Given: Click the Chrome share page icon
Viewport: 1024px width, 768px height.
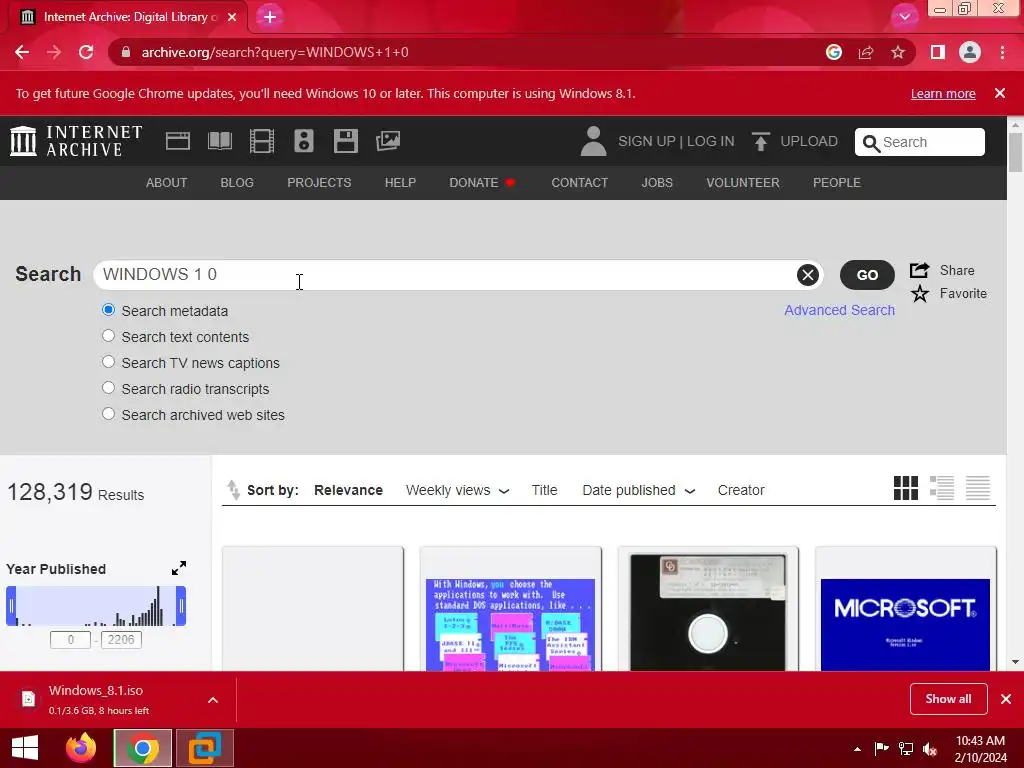Looking at the screenshot, I should pos(866,52).
